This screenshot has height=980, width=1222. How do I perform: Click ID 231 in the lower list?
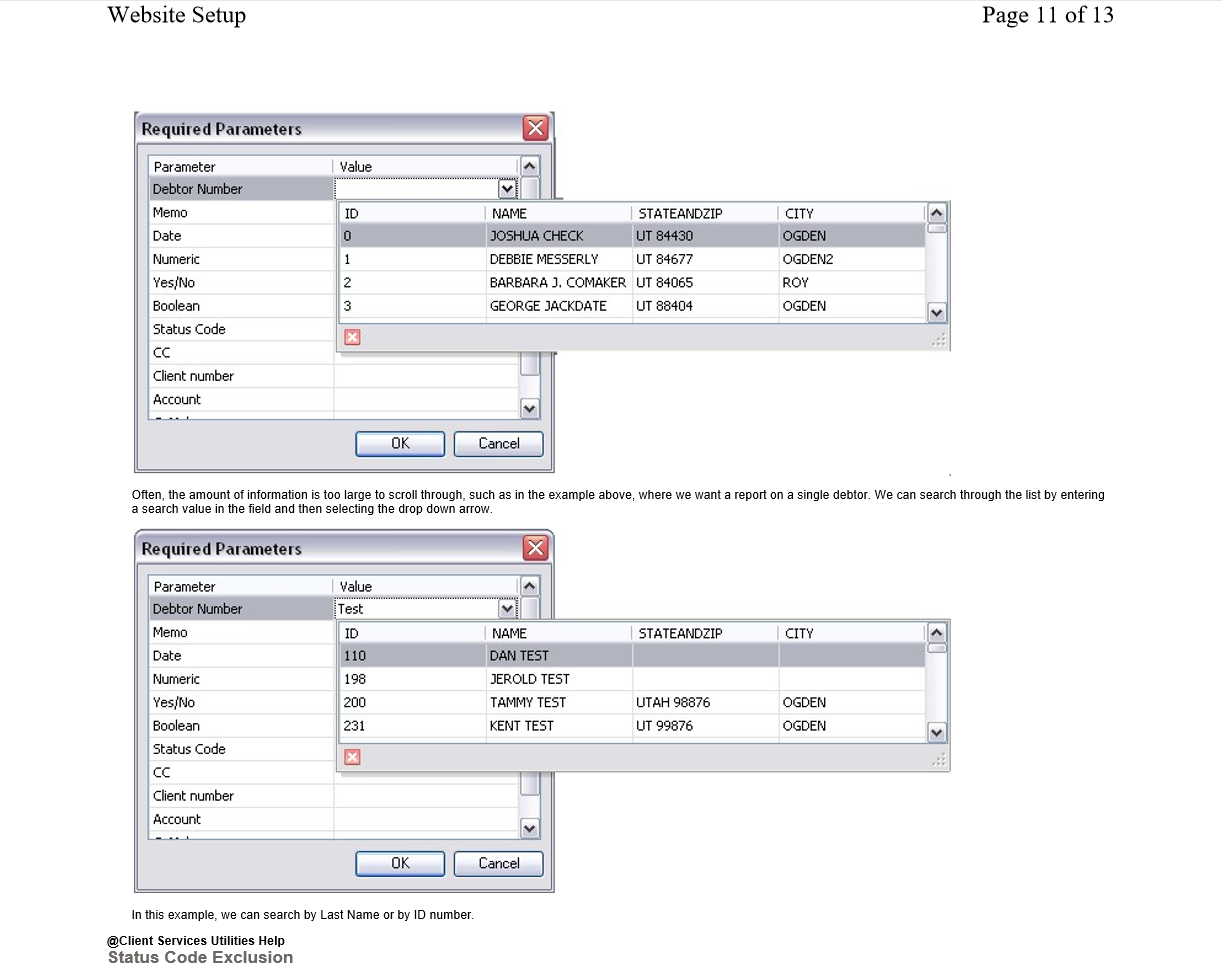click(413, 726)
